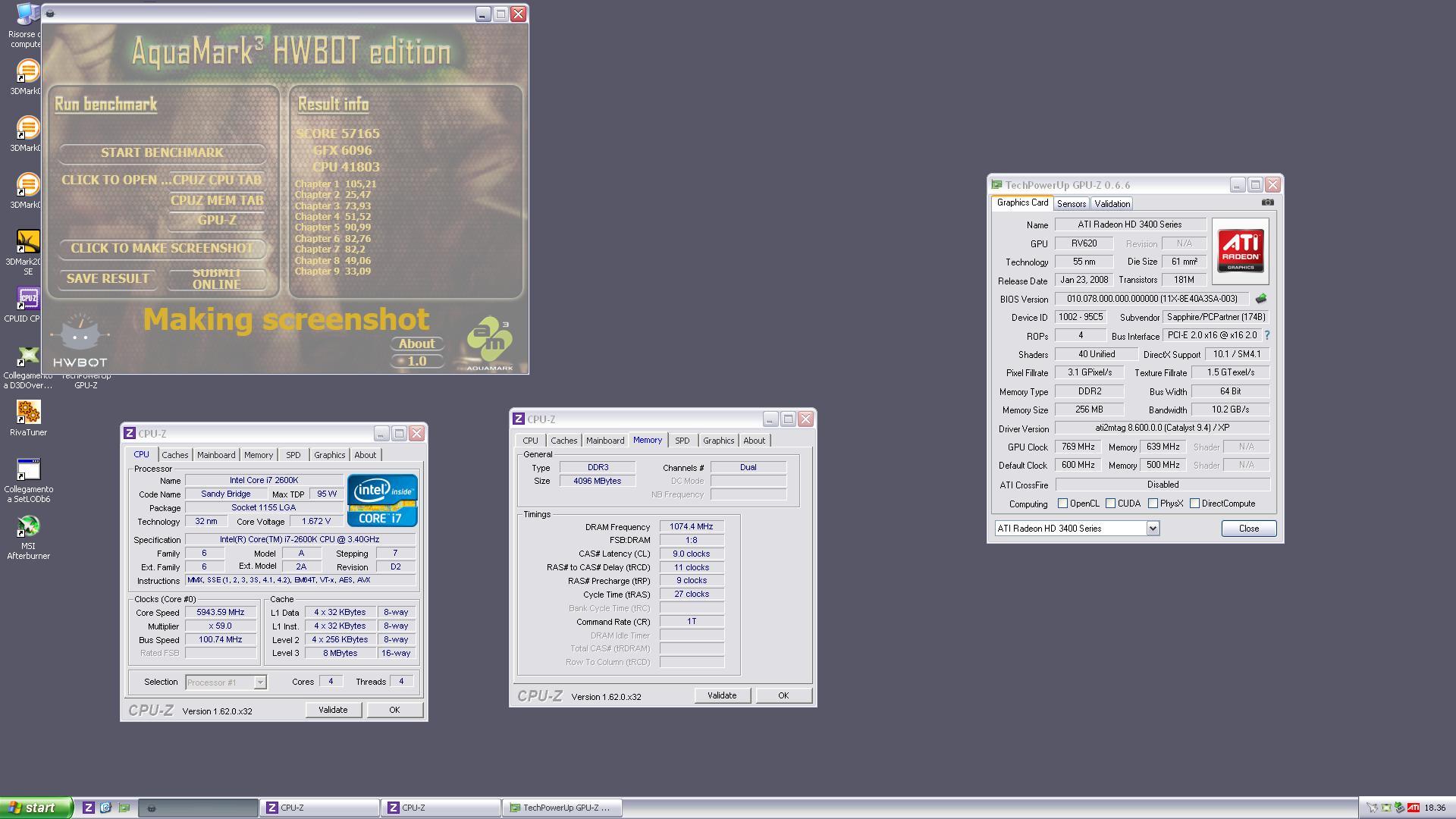
Task: Select the CPU tab in Memory window
Action: (x=530, y=441)
